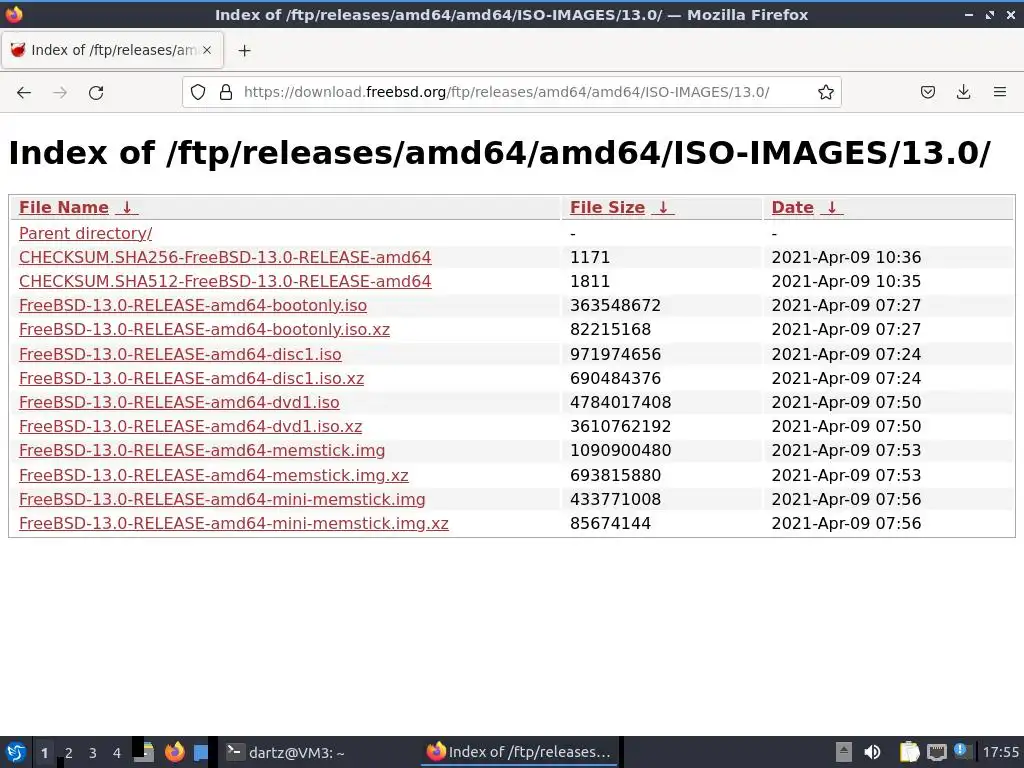The height and width of the screenshot is (768, 1024).
Task: Sort File Name descending arrow
Action: pos(127,208)
